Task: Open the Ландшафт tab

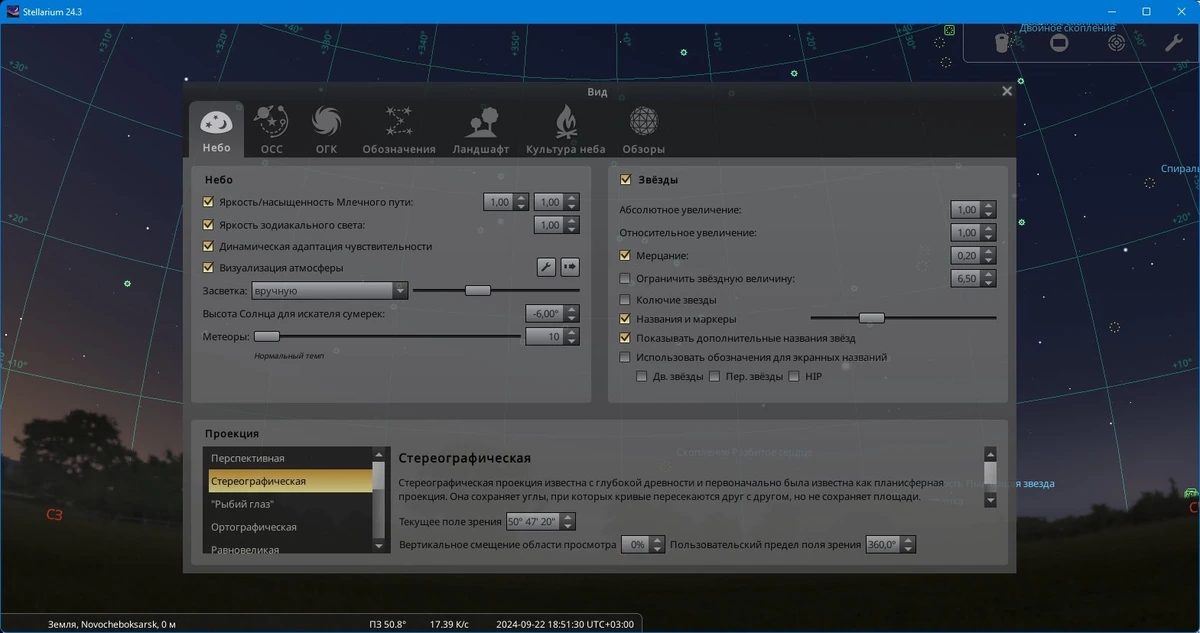Action: 483,131
